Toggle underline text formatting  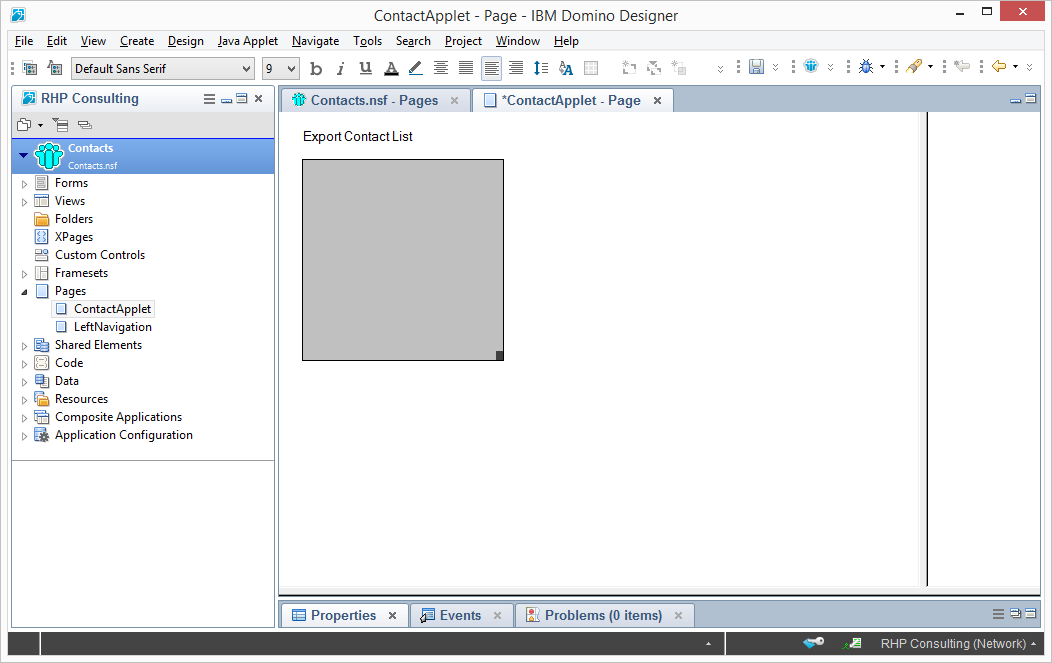click(365, 68)
